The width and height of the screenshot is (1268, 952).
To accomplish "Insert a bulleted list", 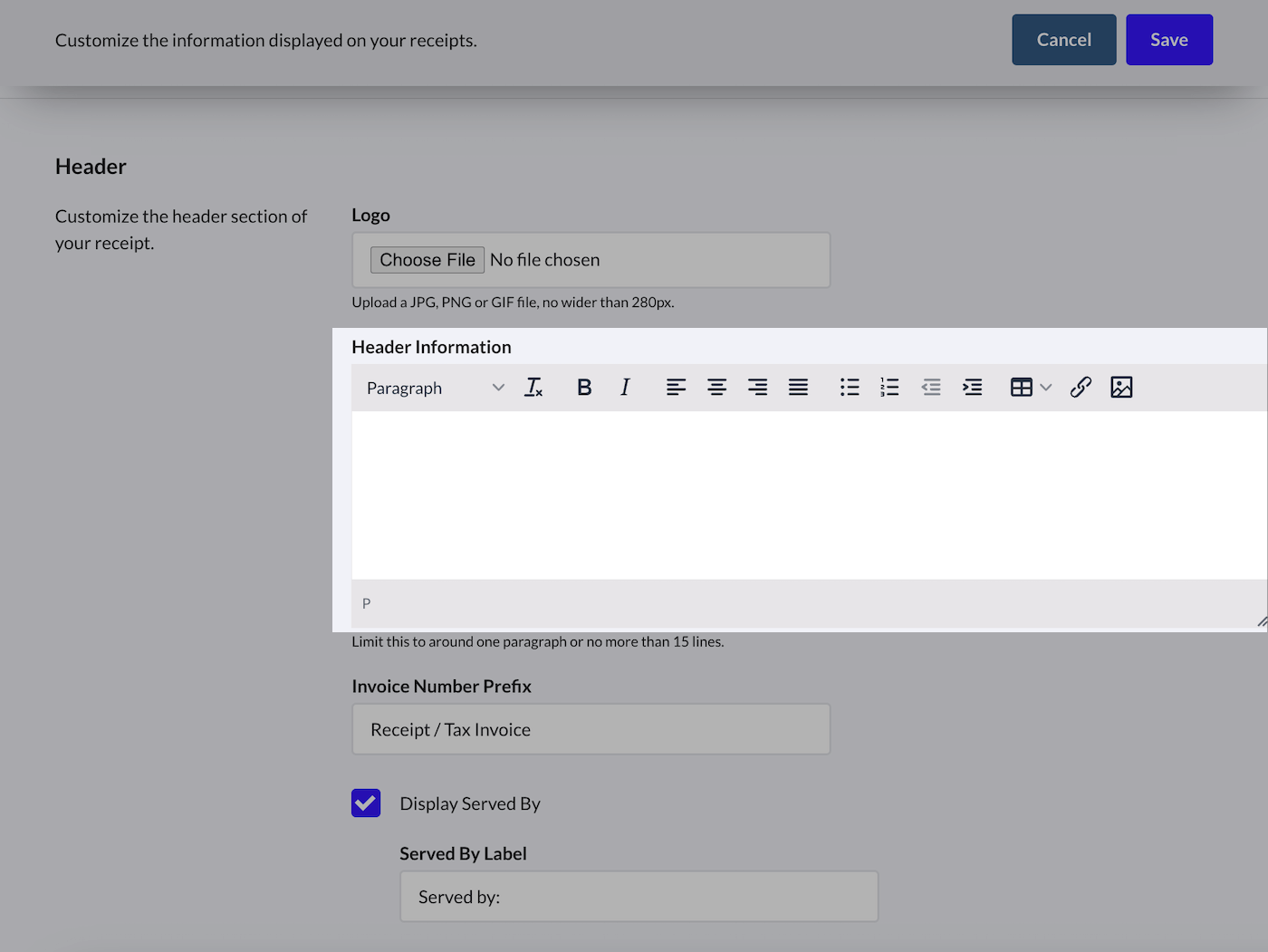I will click(x=849, y=388).
